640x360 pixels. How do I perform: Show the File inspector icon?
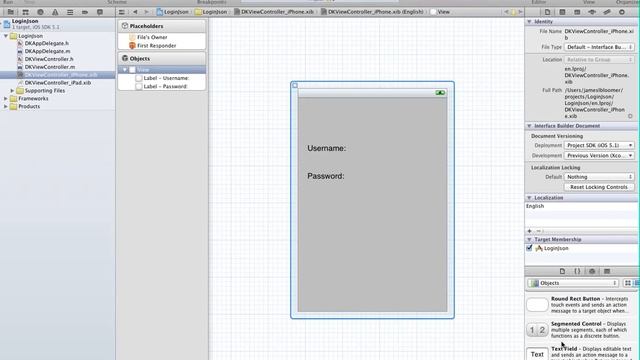click(x=547, y=12)
